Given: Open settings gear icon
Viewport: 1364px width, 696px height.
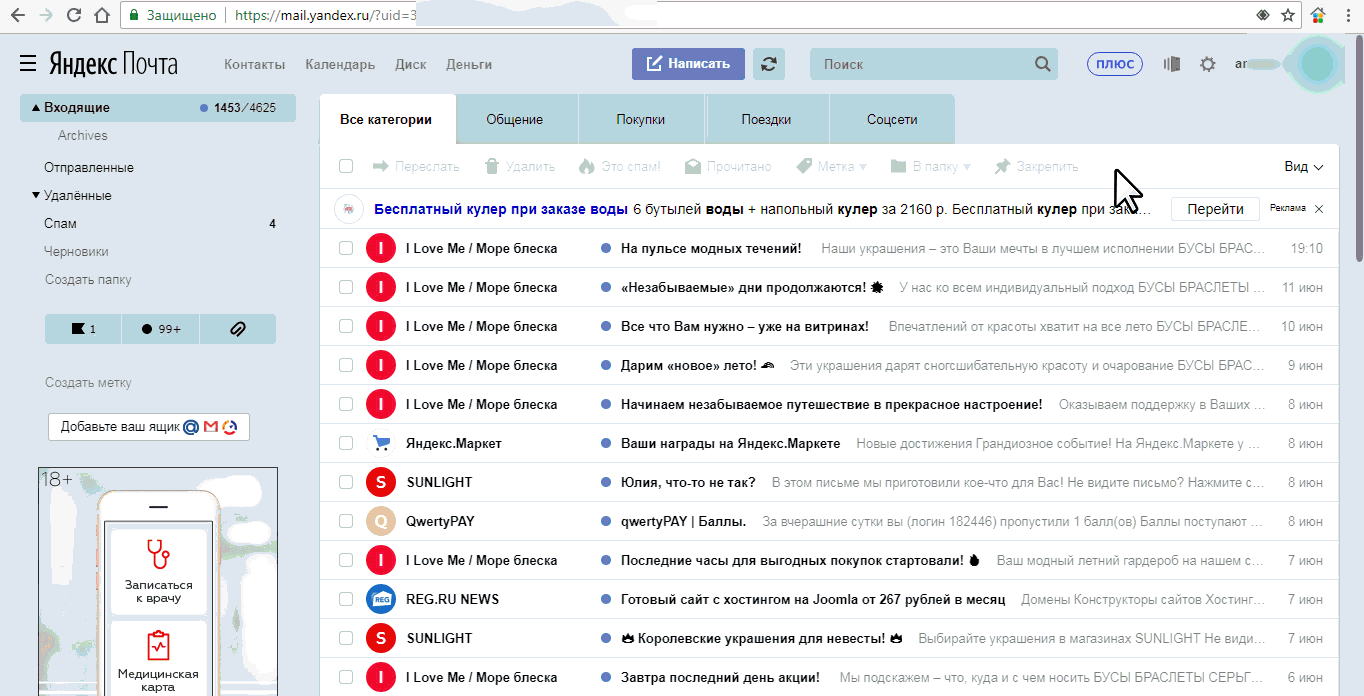Looking at the screenshot, I should click(x=1207, y=64).
